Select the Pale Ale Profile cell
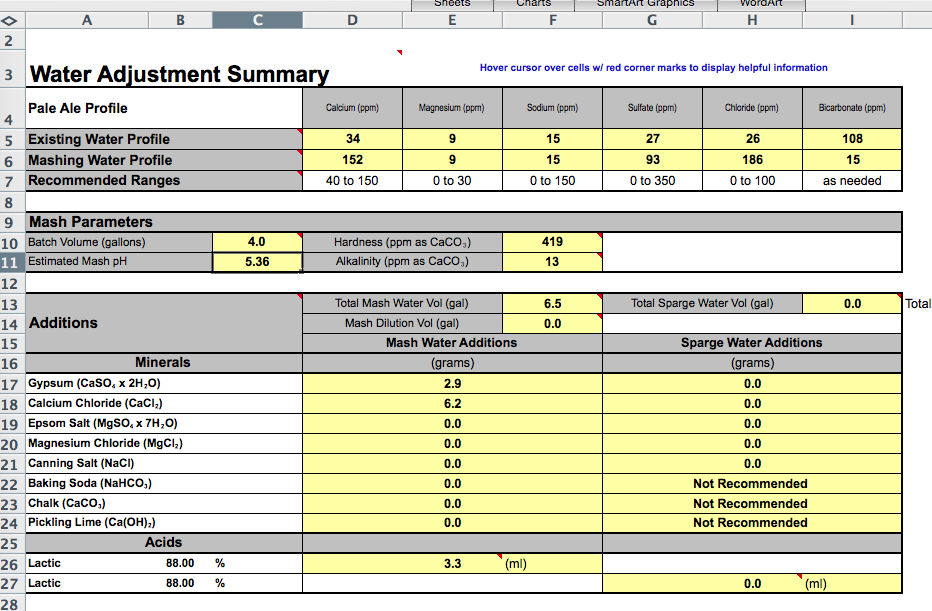This screenshot has width=932, height=611. (x=164, y=108)
